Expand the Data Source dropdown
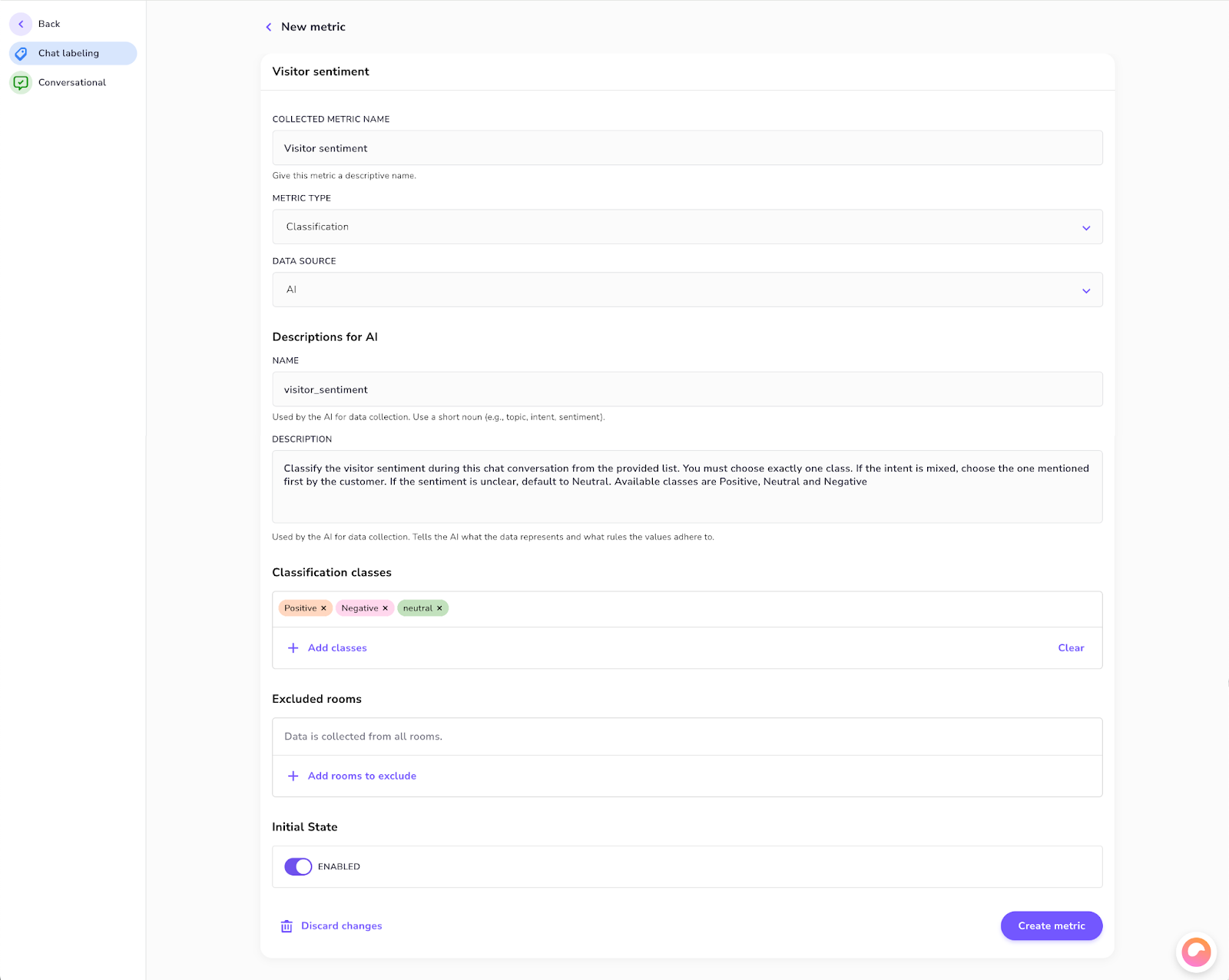The width and height of the screenshot is (1229, 980). (687, 290)
